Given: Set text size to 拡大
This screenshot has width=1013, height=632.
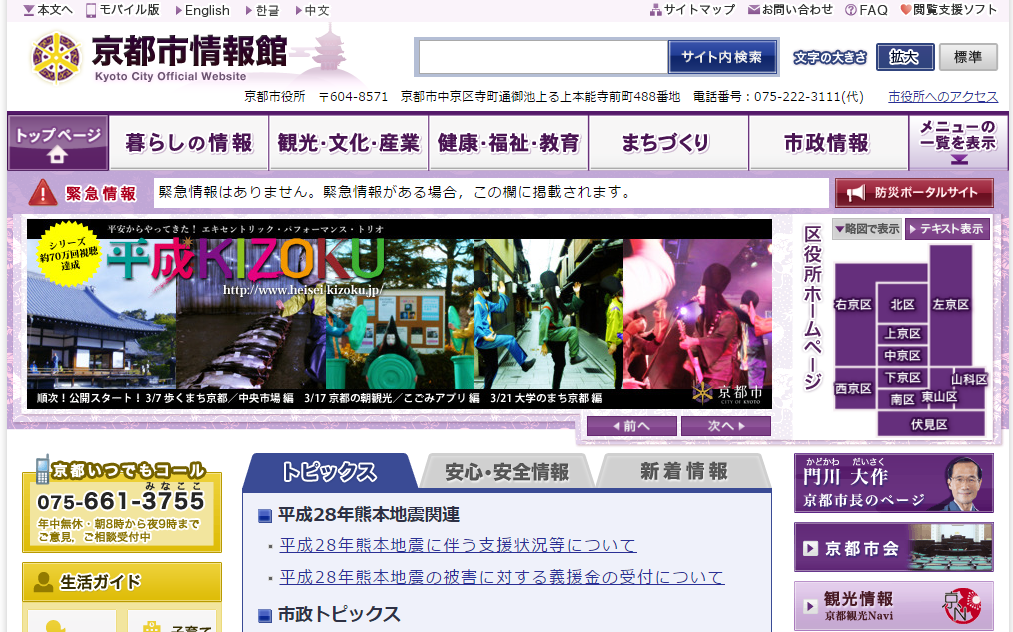Looking at the screenshot, I should [905, 58].
